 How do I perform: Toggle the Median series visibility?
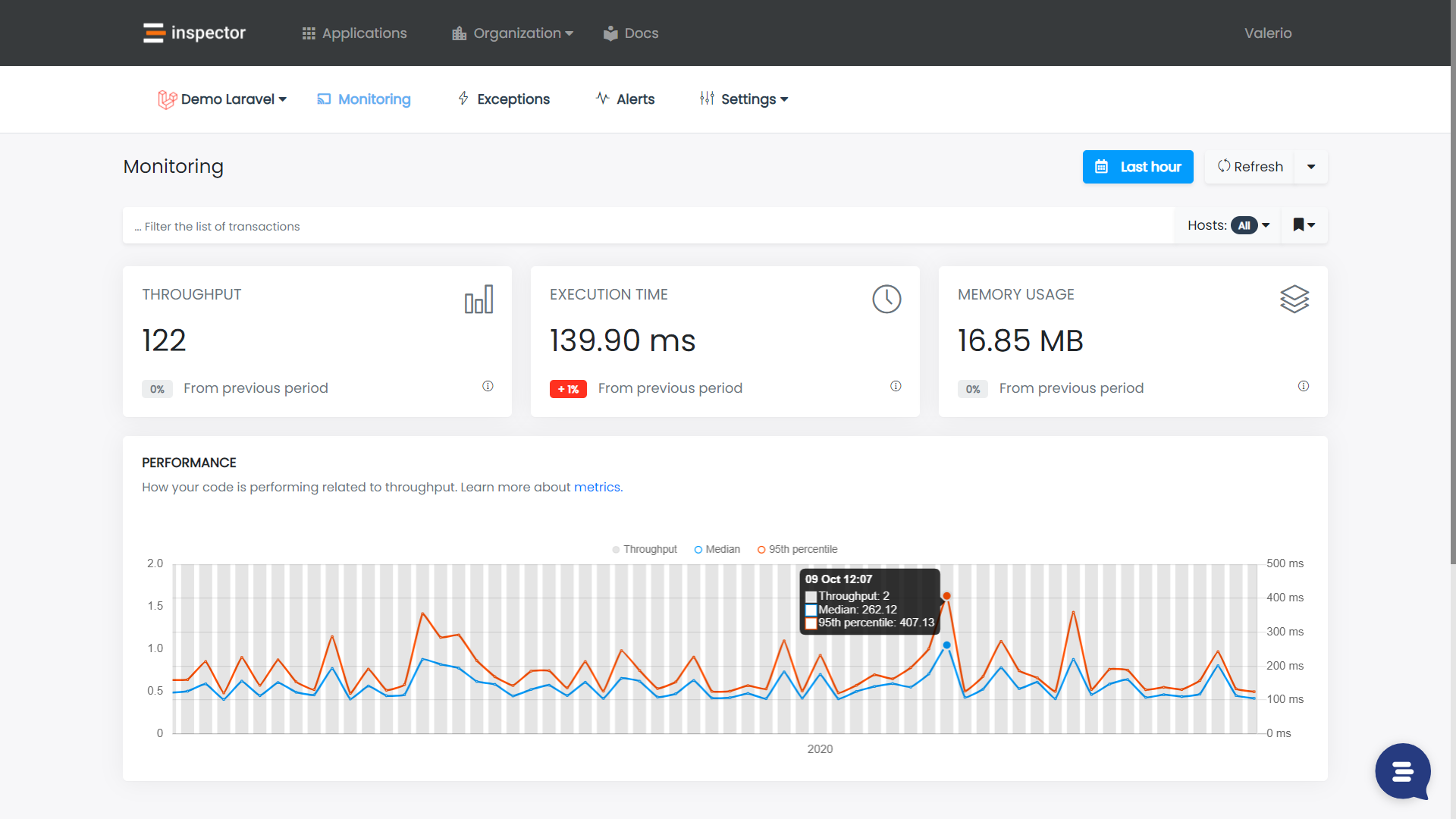(x=717, y=549)
